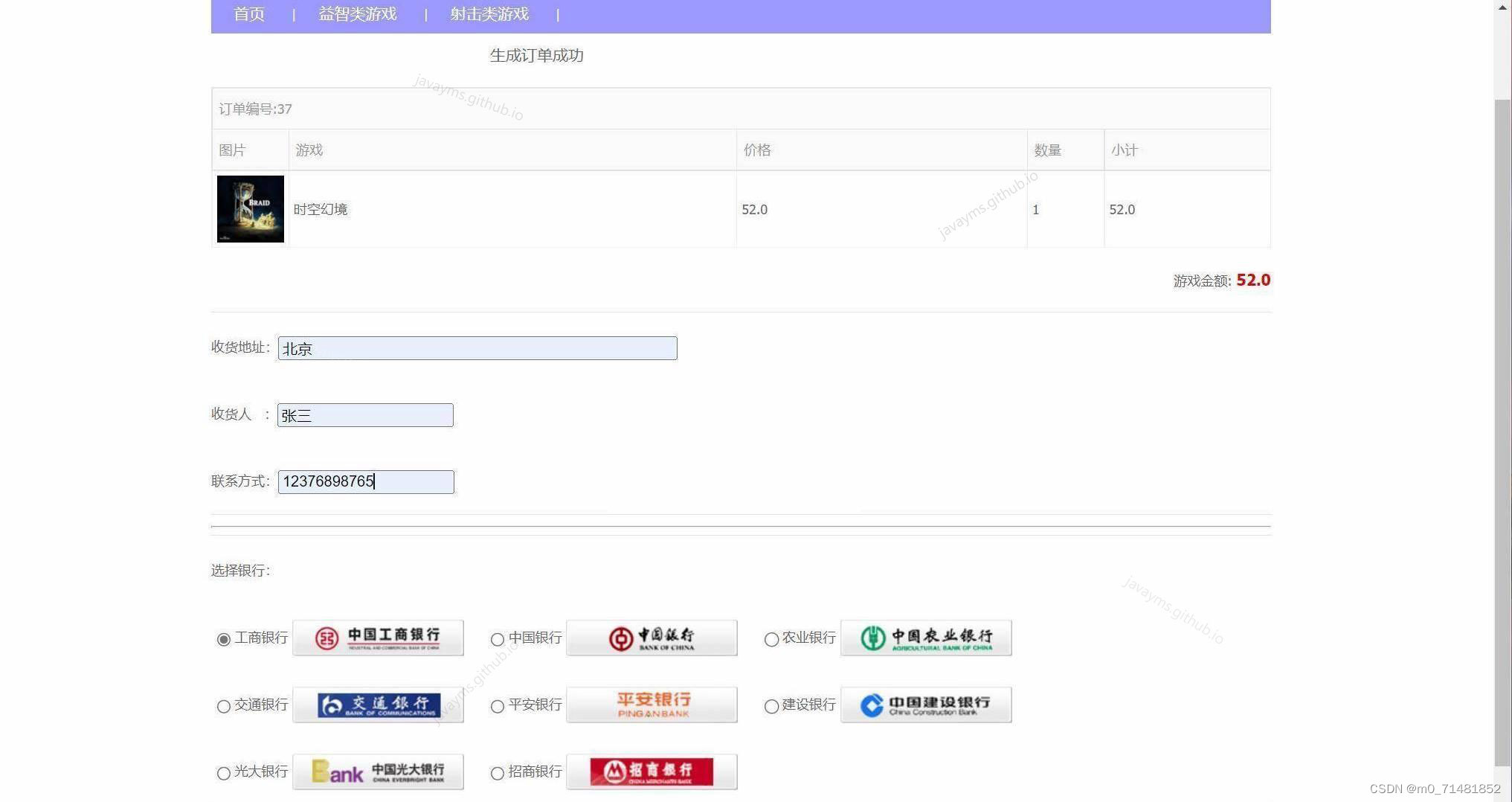Click the Bank of Communications logo

(378, 705)
